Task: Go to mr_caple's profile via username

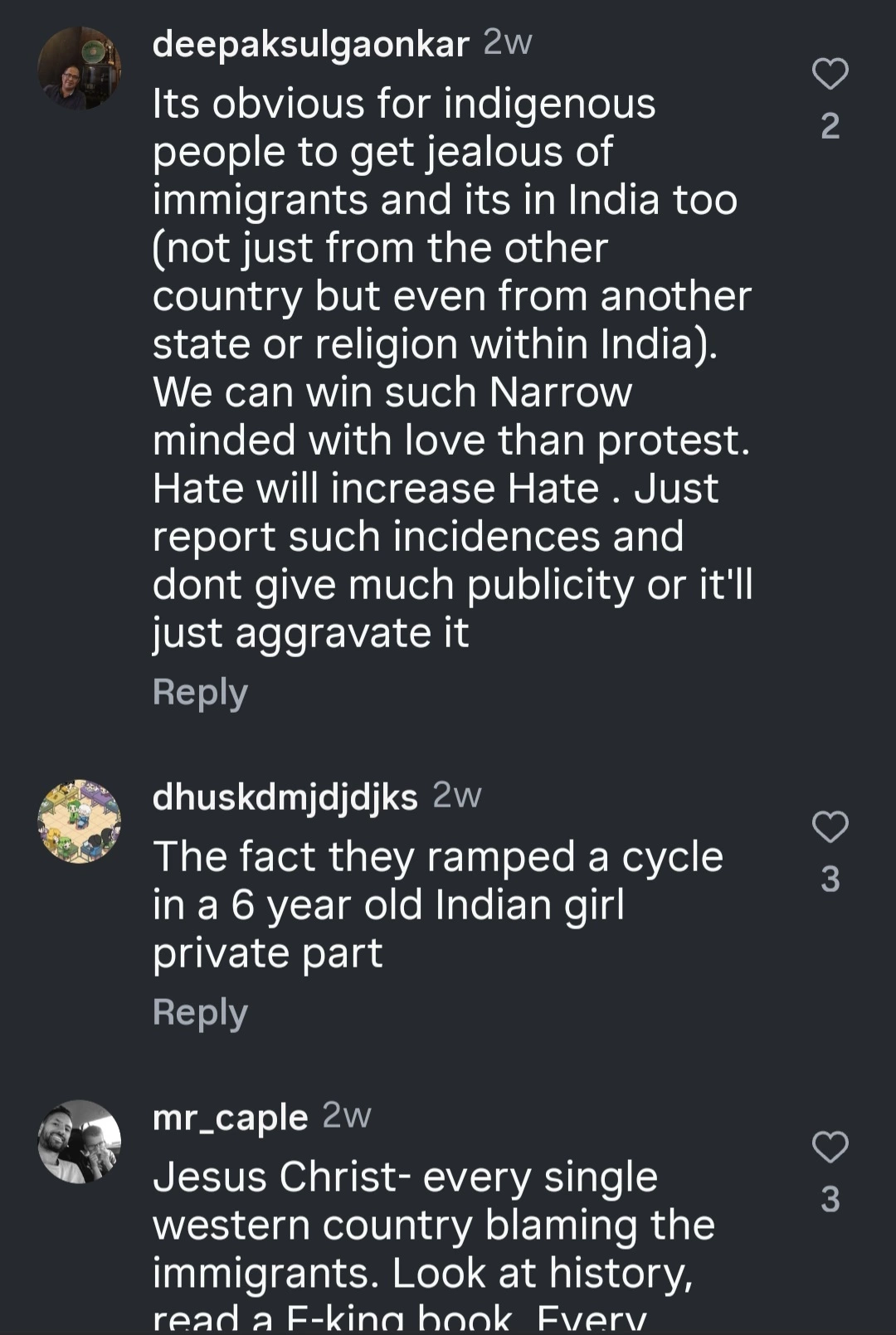Action: pyautogui.click(x=231, y=1118)
